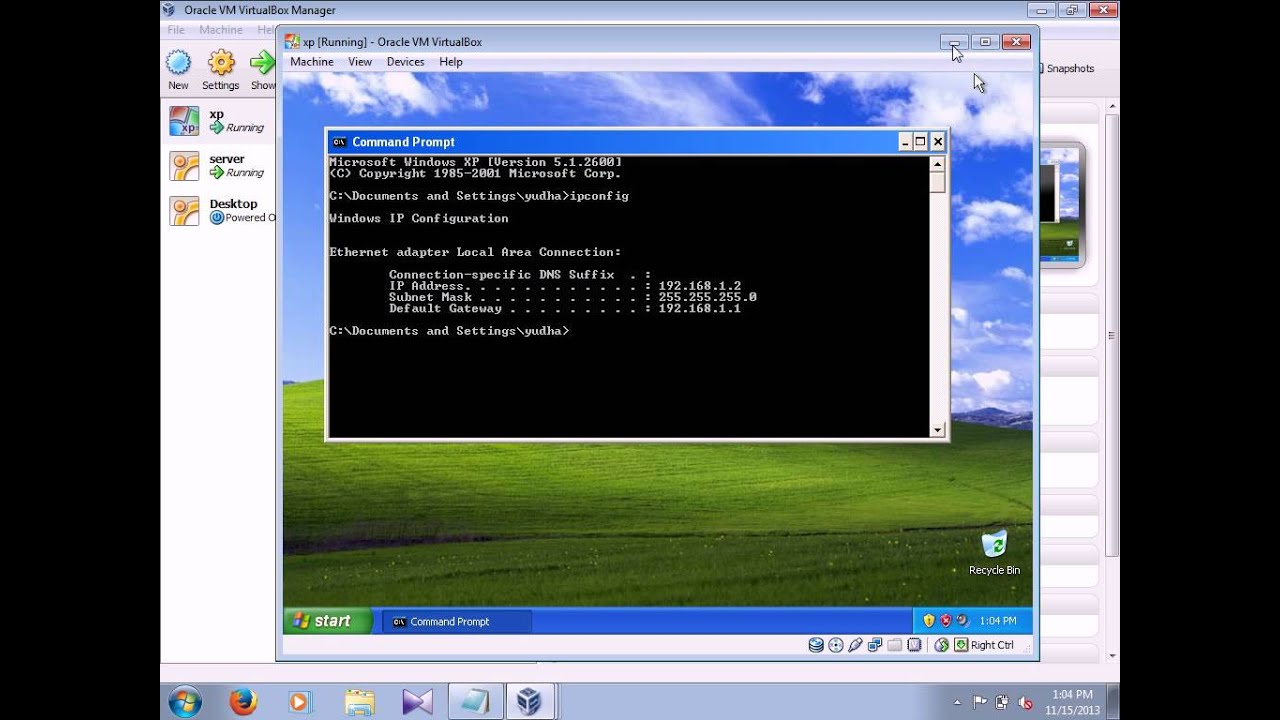Click the Windows 7 clock 11/15/2013
Image resolution: width=1280 pixels, height=720 pixels.
pos(1072,702)
